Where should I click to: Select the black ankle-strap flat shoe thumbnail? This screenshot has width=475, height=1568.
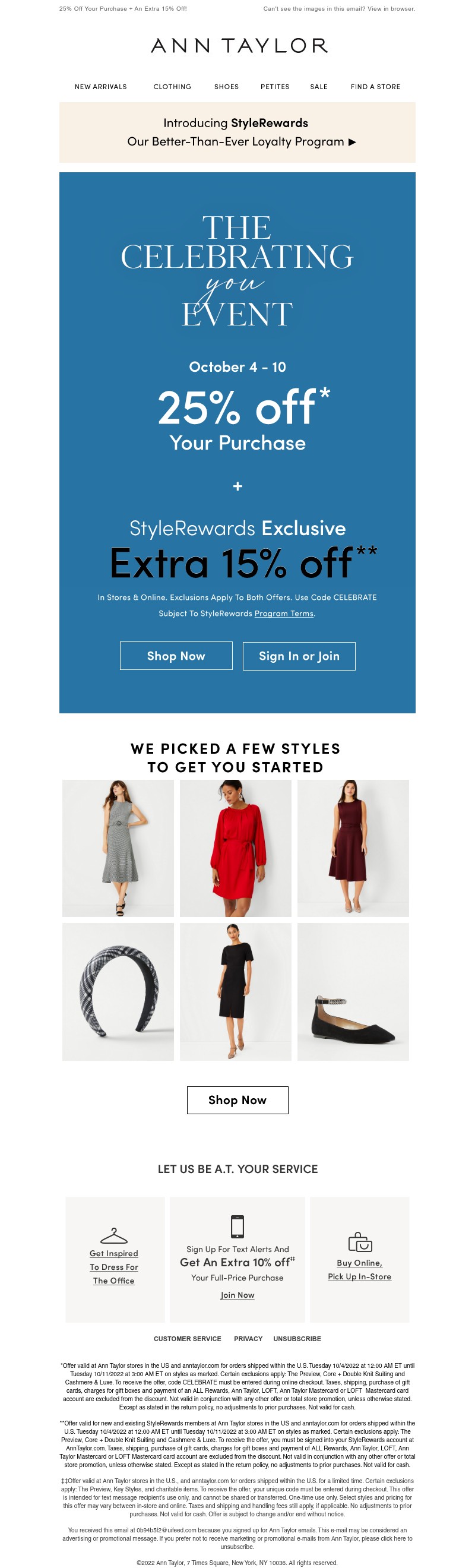pyautogui.click(x=353, y=991)
